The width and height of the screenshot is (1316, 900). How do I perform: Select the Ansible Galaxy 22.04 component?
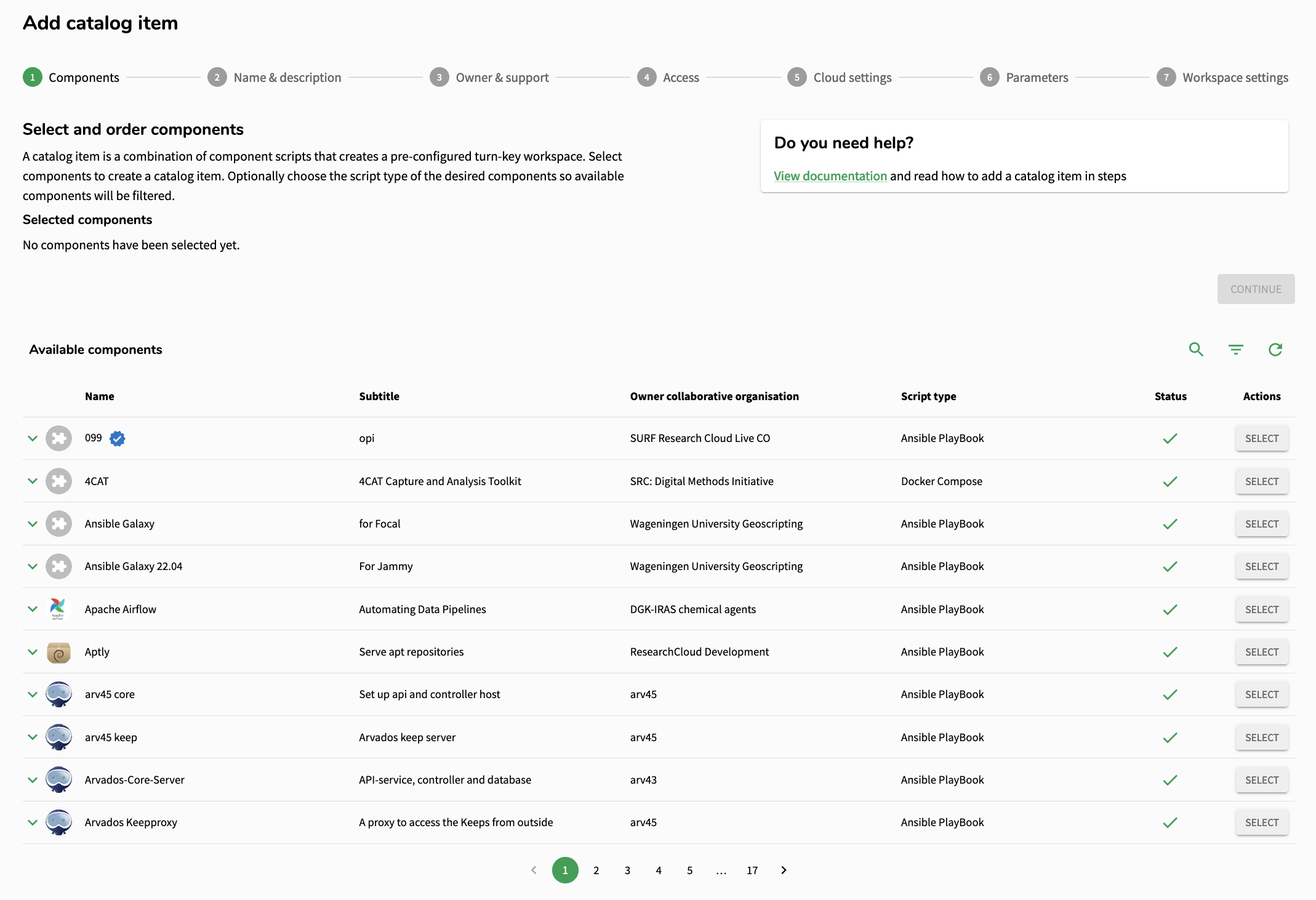click(1262, 566)
